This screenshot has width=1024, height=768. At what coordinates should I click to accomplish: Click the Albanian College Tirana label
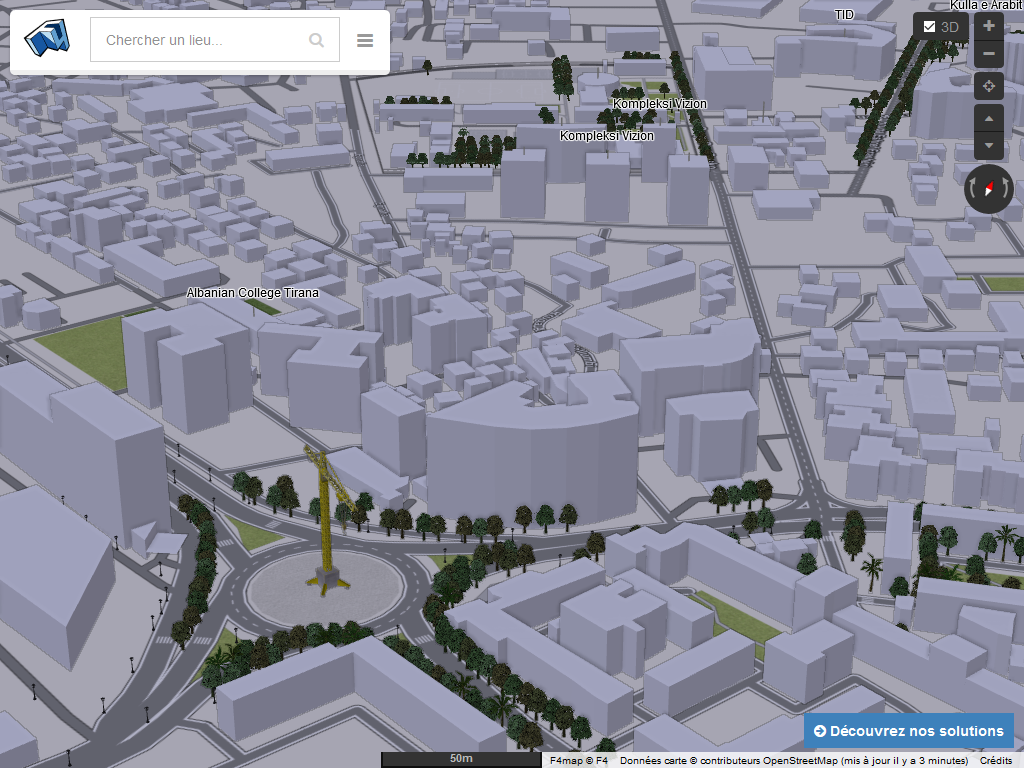(253, 293)
